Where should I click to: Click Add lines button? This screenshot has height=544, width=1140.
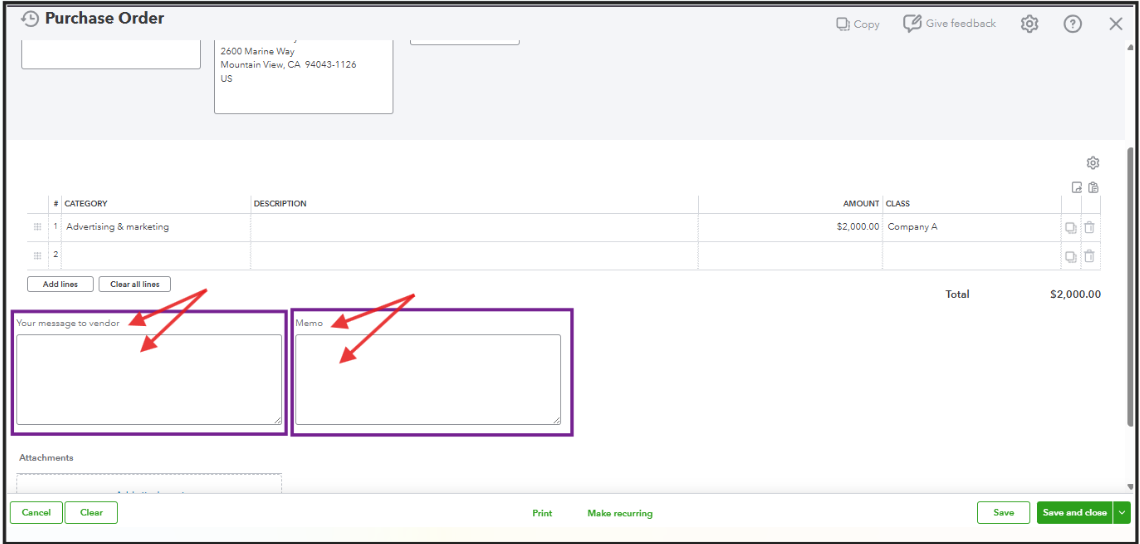(x=60, y=284)
